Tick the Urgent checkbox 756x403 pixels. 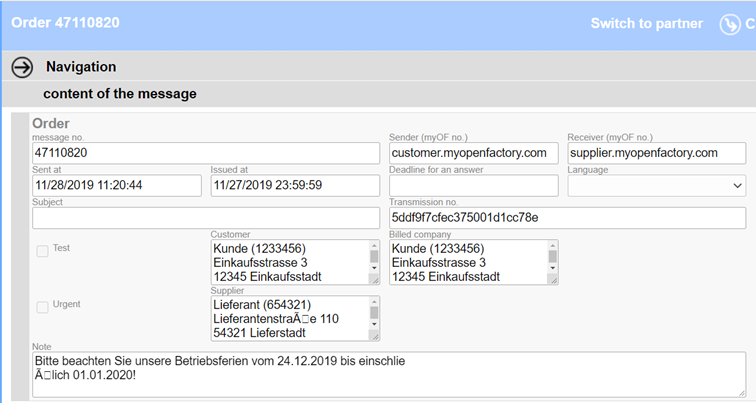point(42,307)
